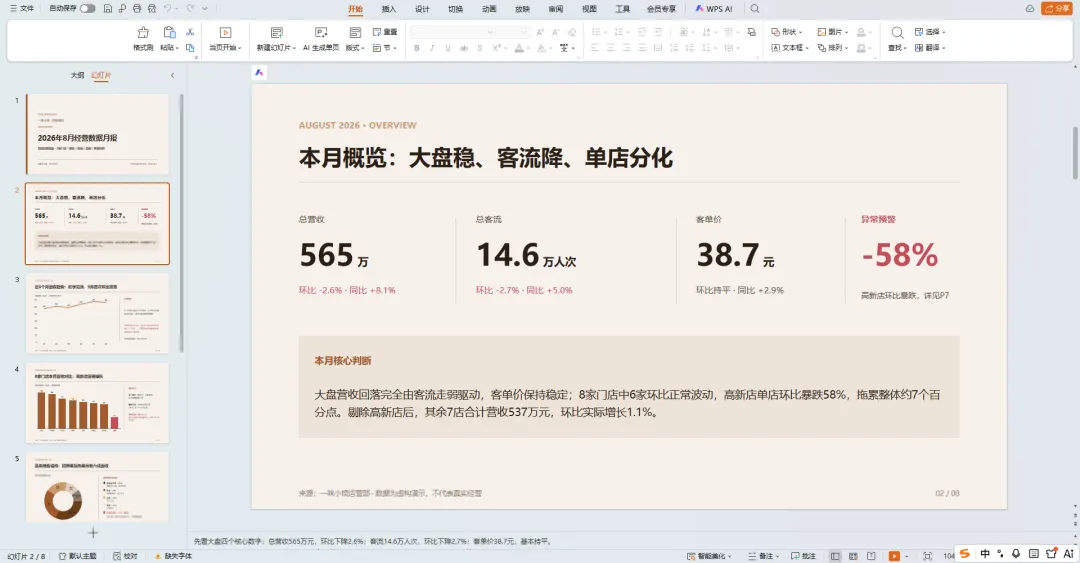
Task: Toggle the 备注 notes button in status bar
Action: tap(764, 556)
